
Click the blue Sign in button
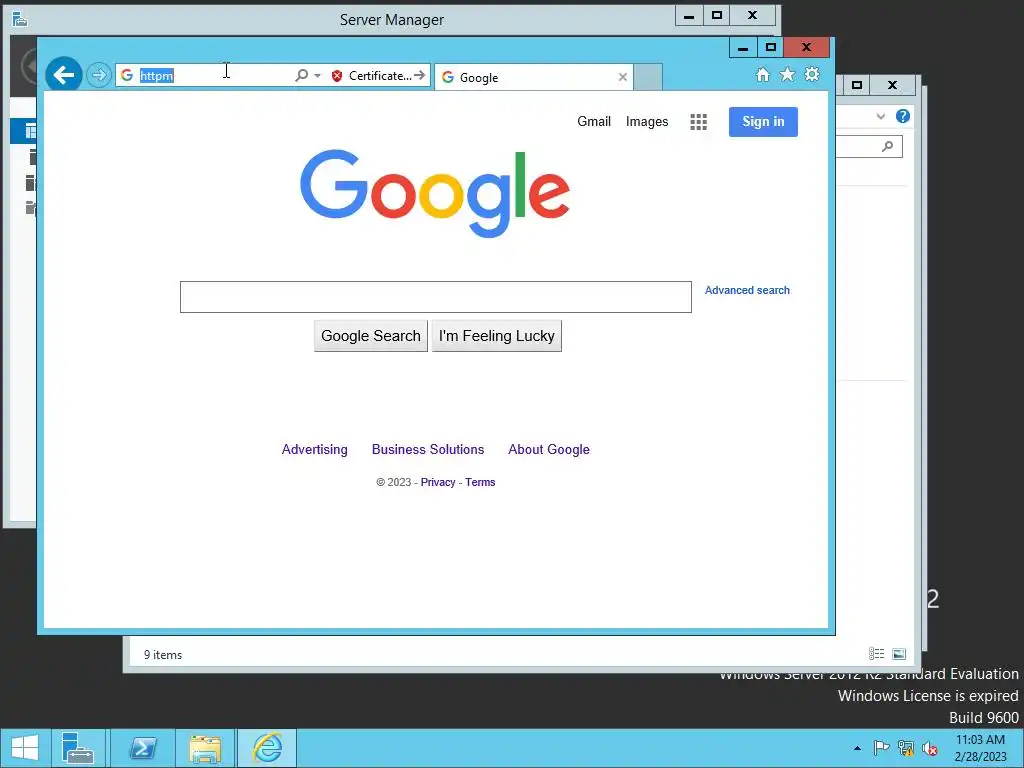pos(763,121)
